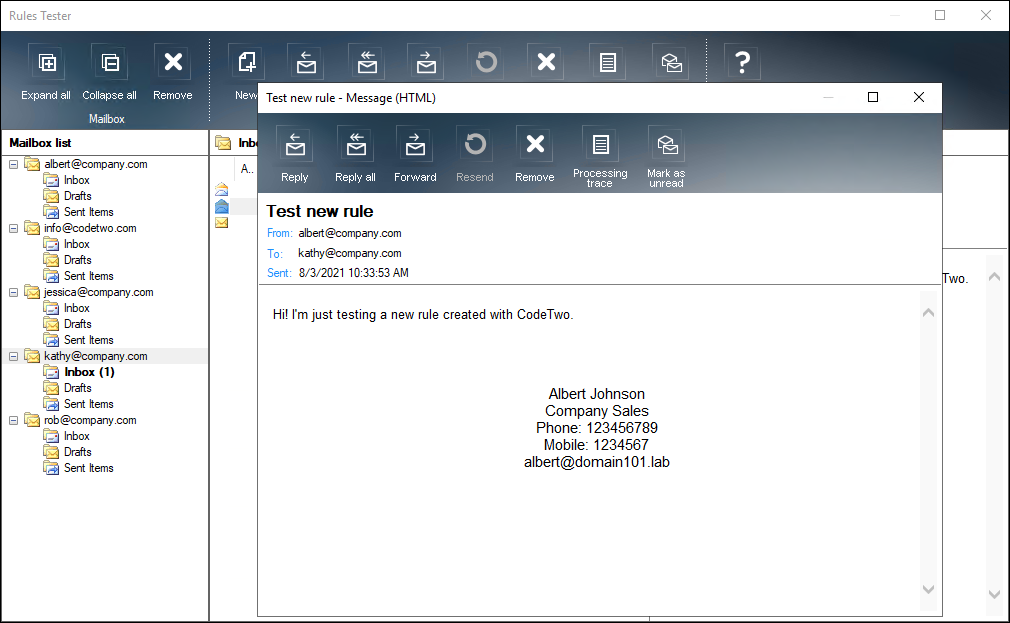This screenshot has width=1010, height=623.
Task: Remove the message via message window toolbar
Action: [535, 155]
